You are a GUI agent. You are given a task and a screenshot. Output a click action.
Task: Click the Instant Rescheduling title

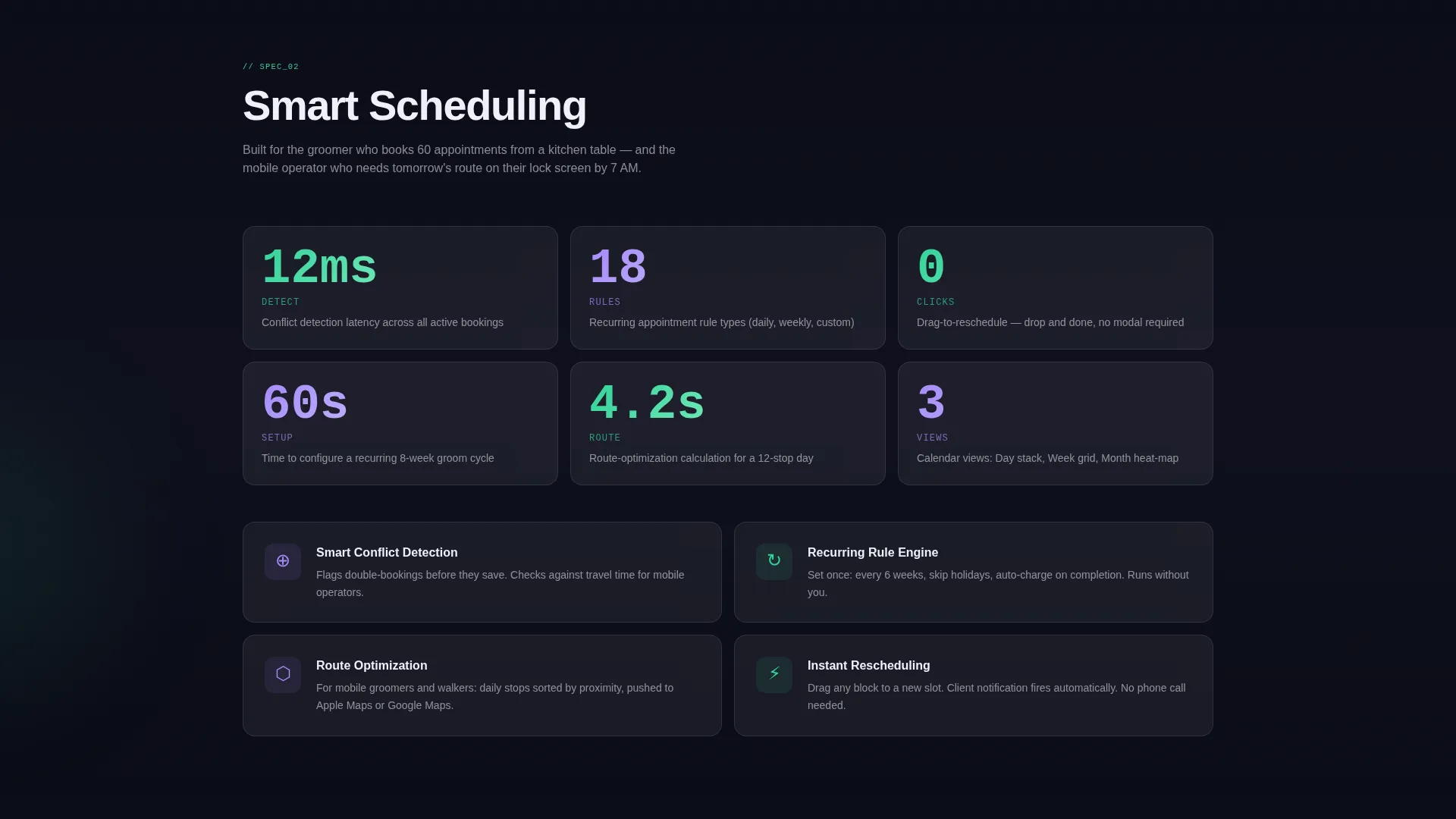[869, 666]
